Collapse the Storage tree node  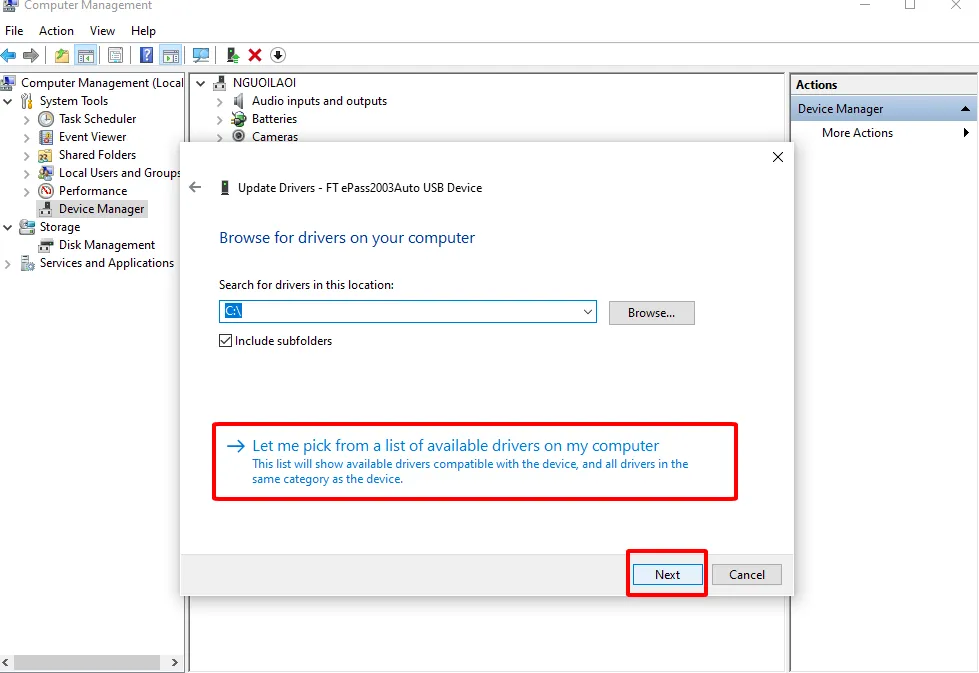(7, 227)
